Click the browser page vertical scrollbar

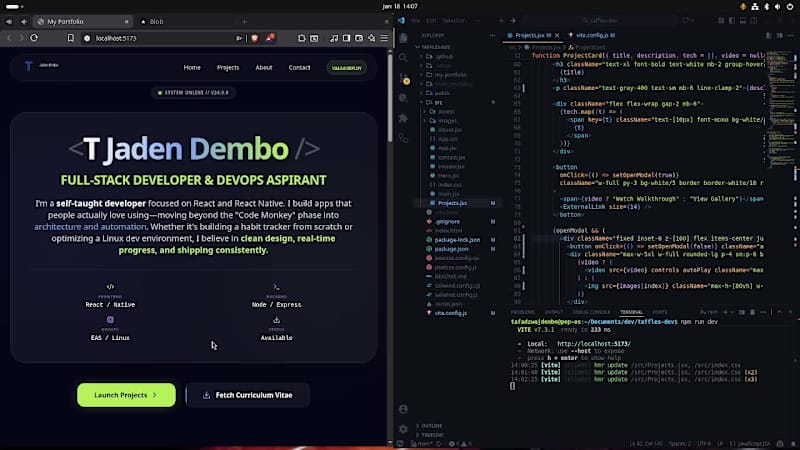point(390,97)
